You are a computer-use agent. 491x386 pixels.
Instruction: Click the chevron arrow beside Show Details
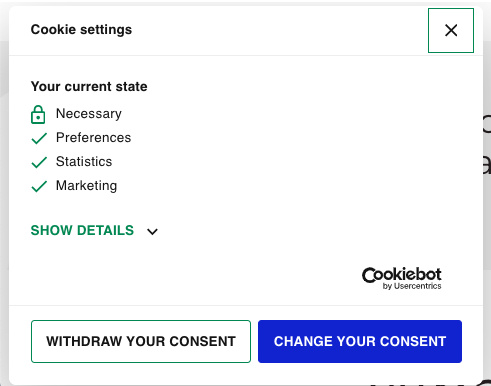(x=152, y=231)
